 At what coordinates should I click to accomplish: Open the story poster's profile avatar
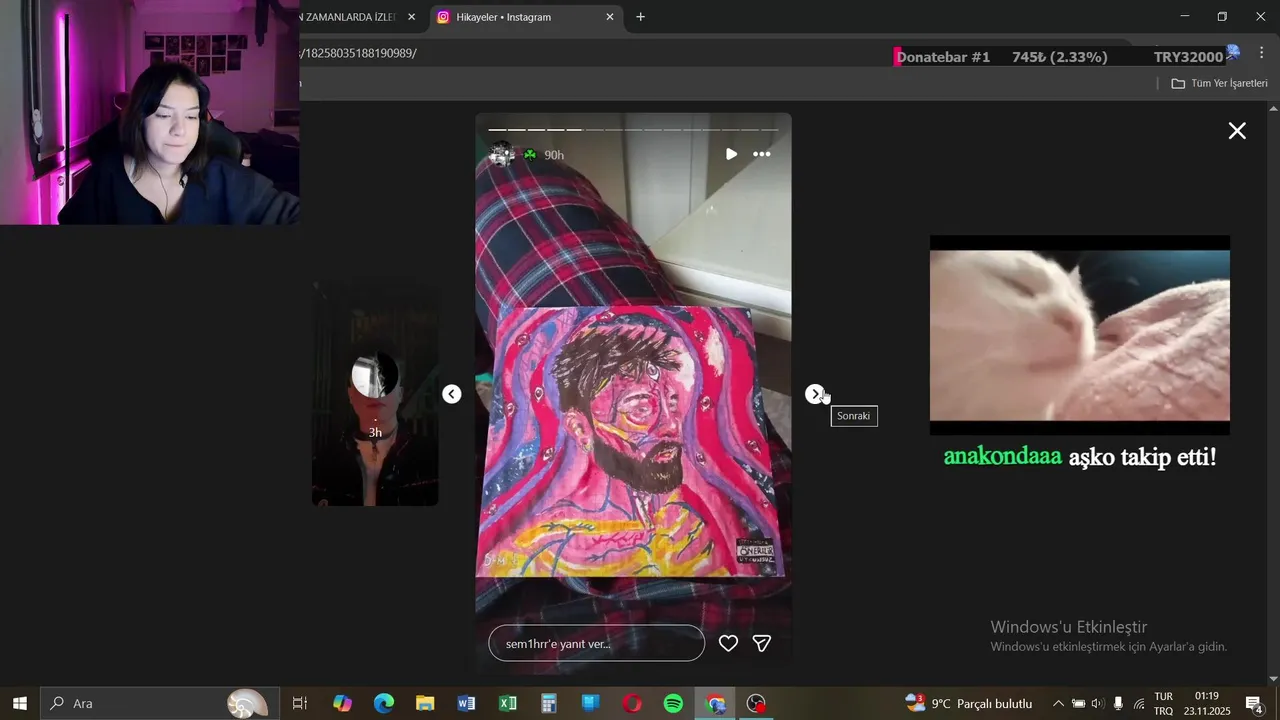(502, 154)
